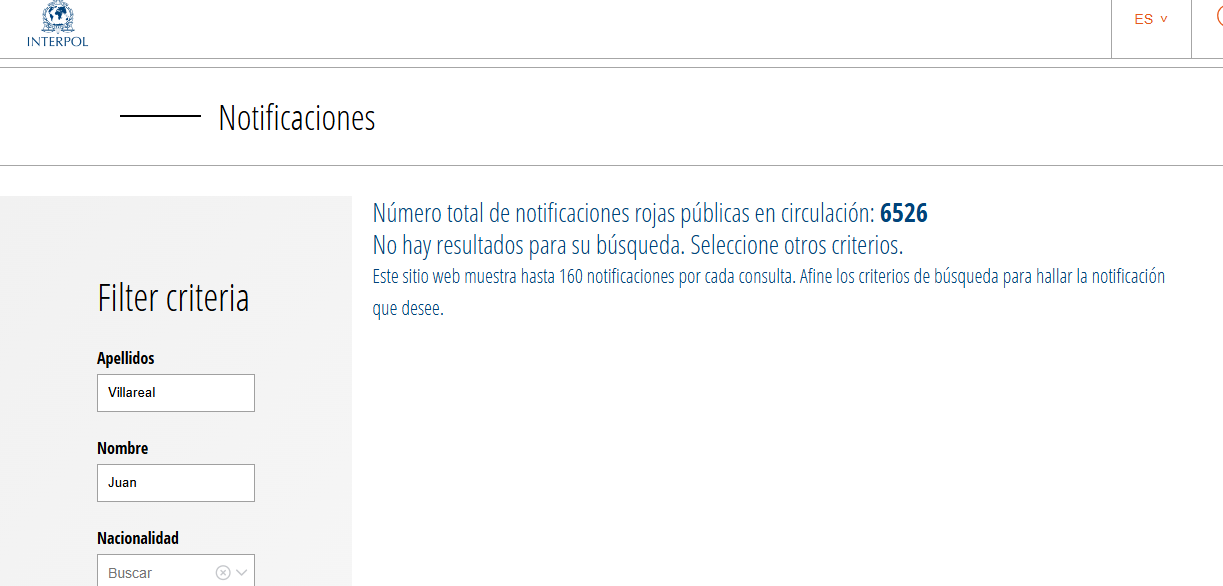Click the Nacionalidad field label
This screenshot has width=1223, height=586.
point(138,538)
